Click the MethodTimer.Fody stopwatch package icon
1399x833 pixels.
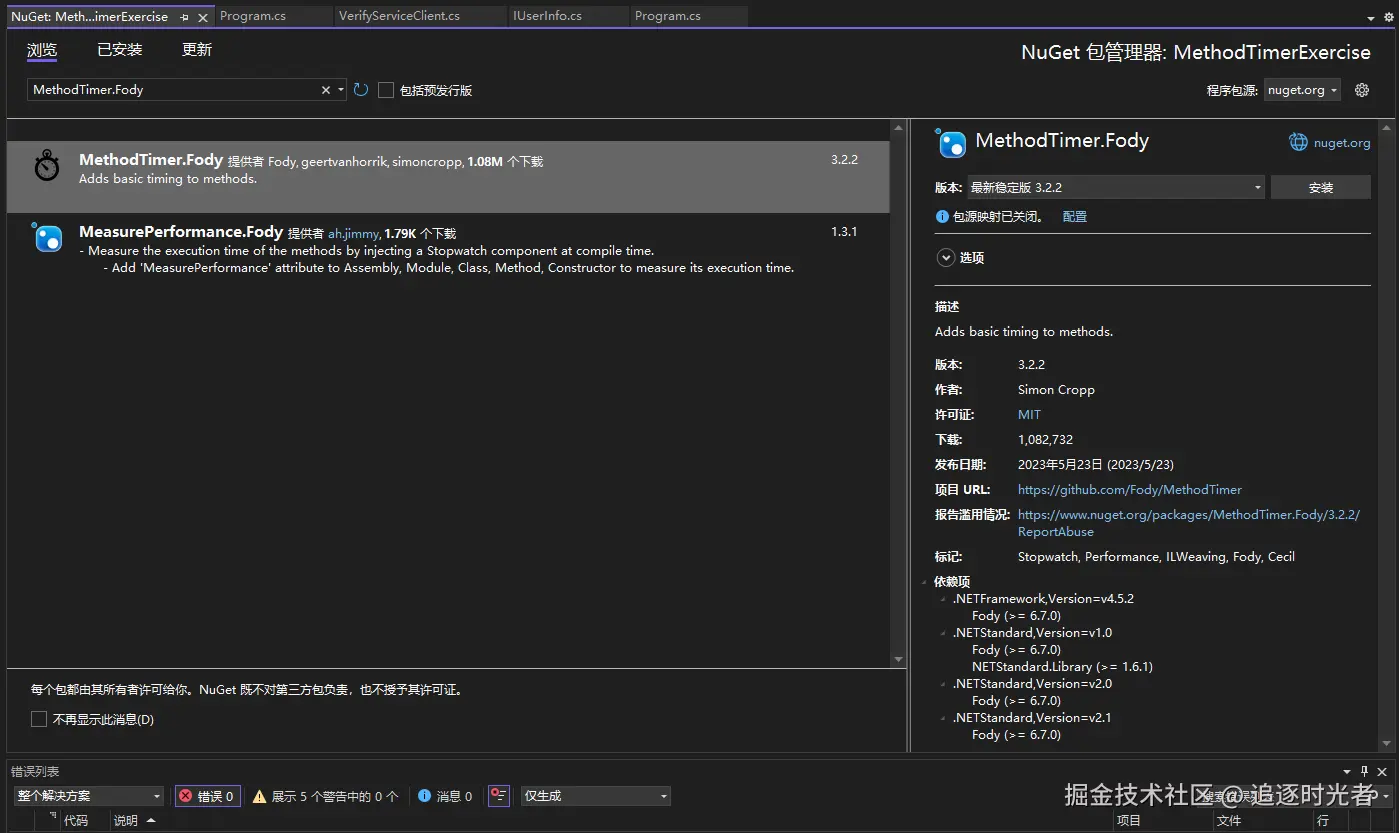click(x=47, y=166)
